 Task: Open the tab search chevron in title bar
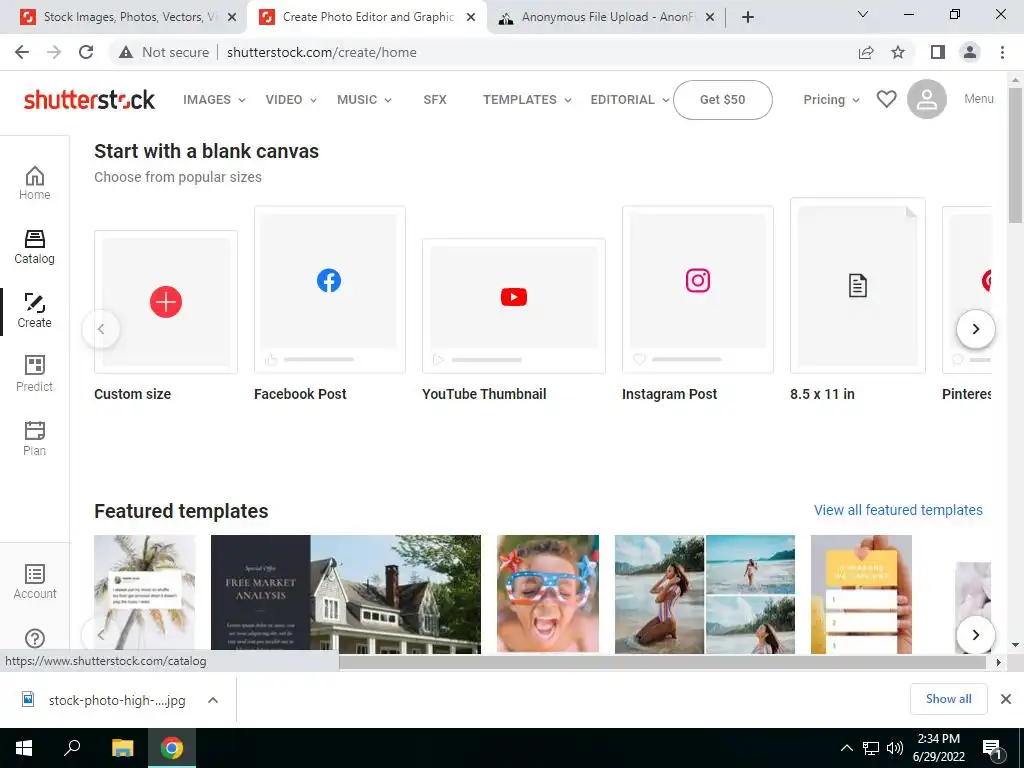click(x=863, y=14)
